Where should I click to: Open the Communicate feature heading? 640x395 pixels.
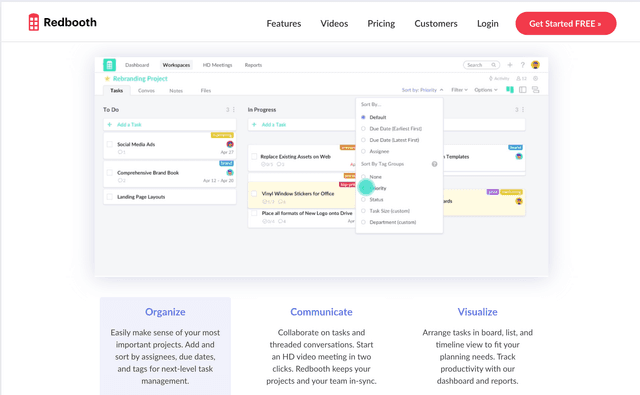point(321,312)
